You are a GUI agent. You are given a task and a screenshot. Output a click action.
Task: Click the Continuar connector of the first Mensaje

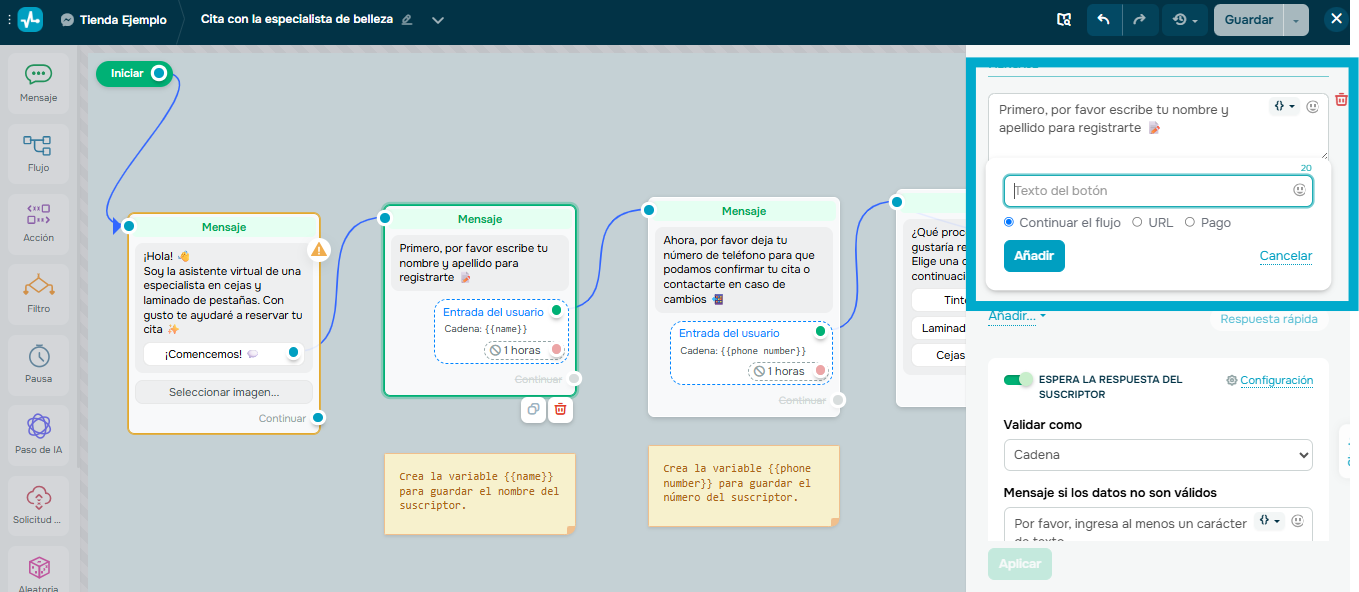click(317, 417)
